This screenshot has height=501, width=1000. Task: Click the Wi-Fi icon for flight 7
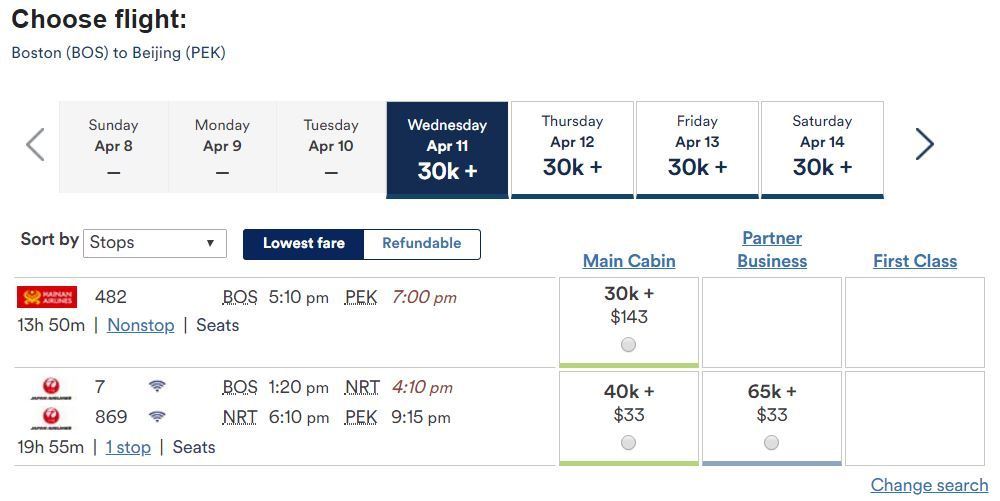click(x=157, y=385)
